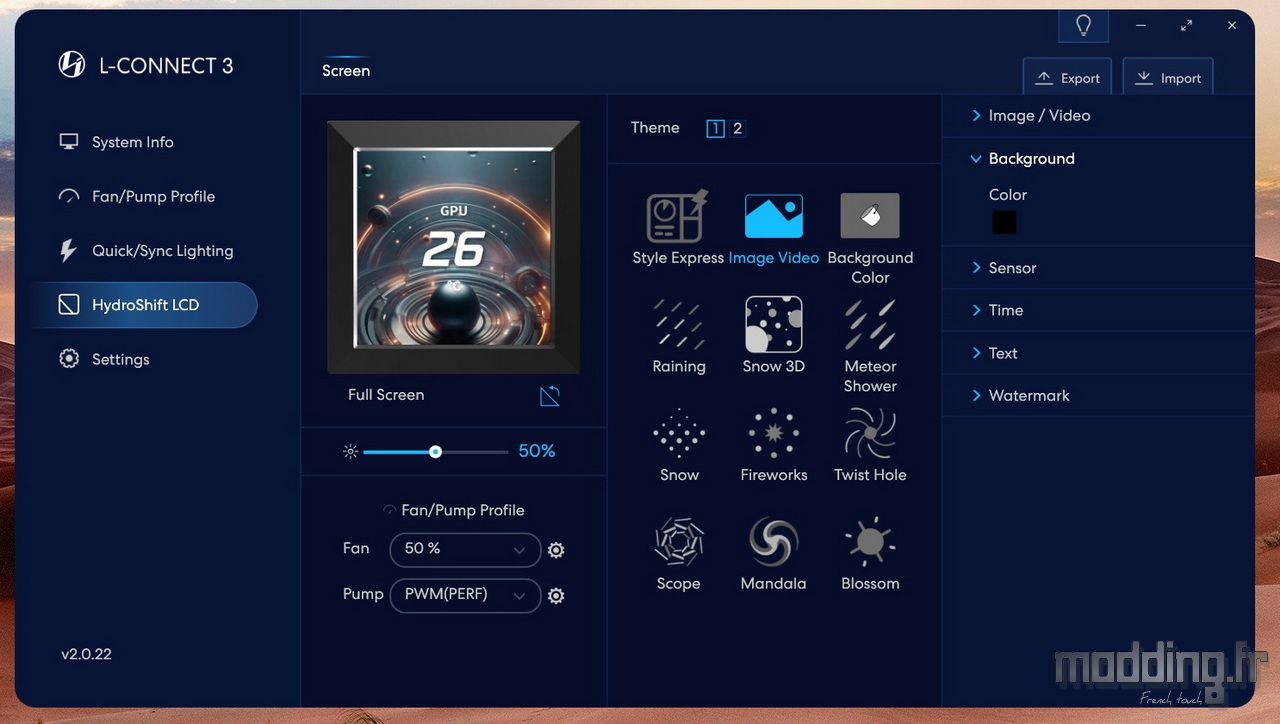Expand the Watermark section
The width and height of the screenshot is (1280, 724).
1098,395
